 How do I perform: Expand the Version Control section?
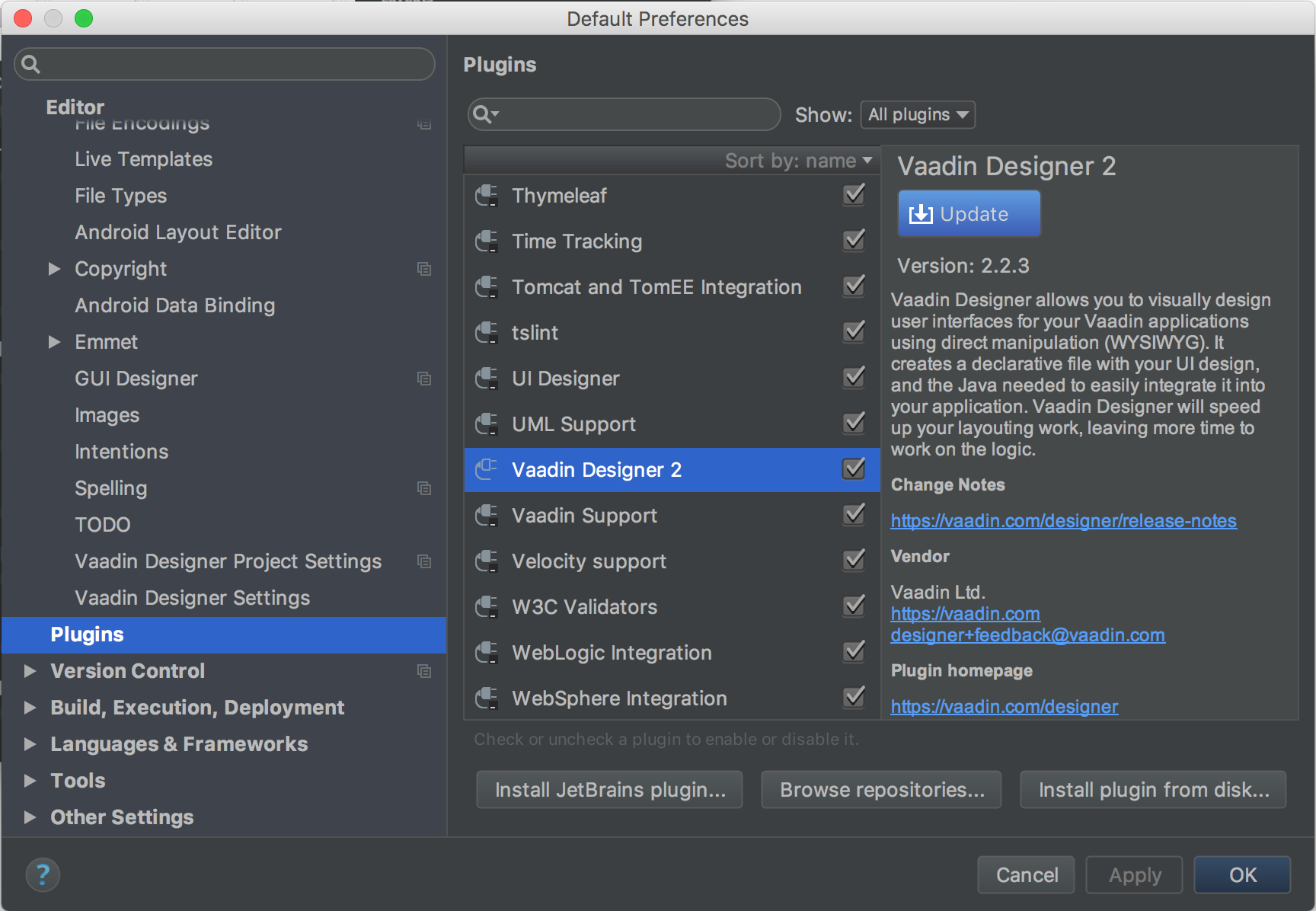(x=30, y=671)
